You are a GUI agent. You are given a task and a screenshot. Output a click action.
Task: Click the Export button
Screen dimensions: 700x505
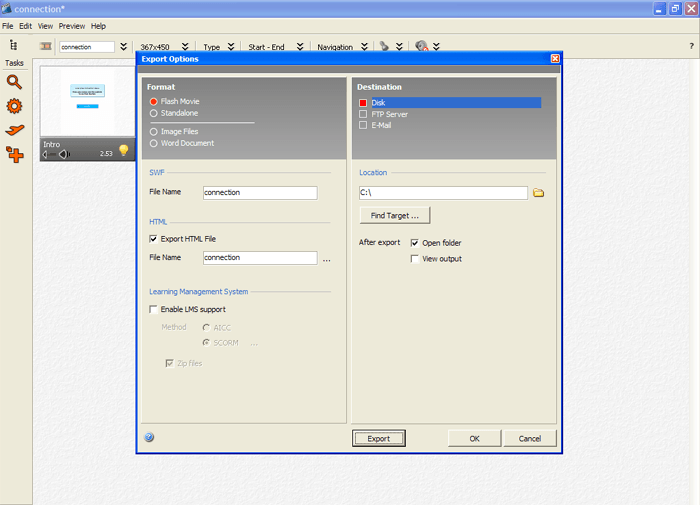point(379,438)
